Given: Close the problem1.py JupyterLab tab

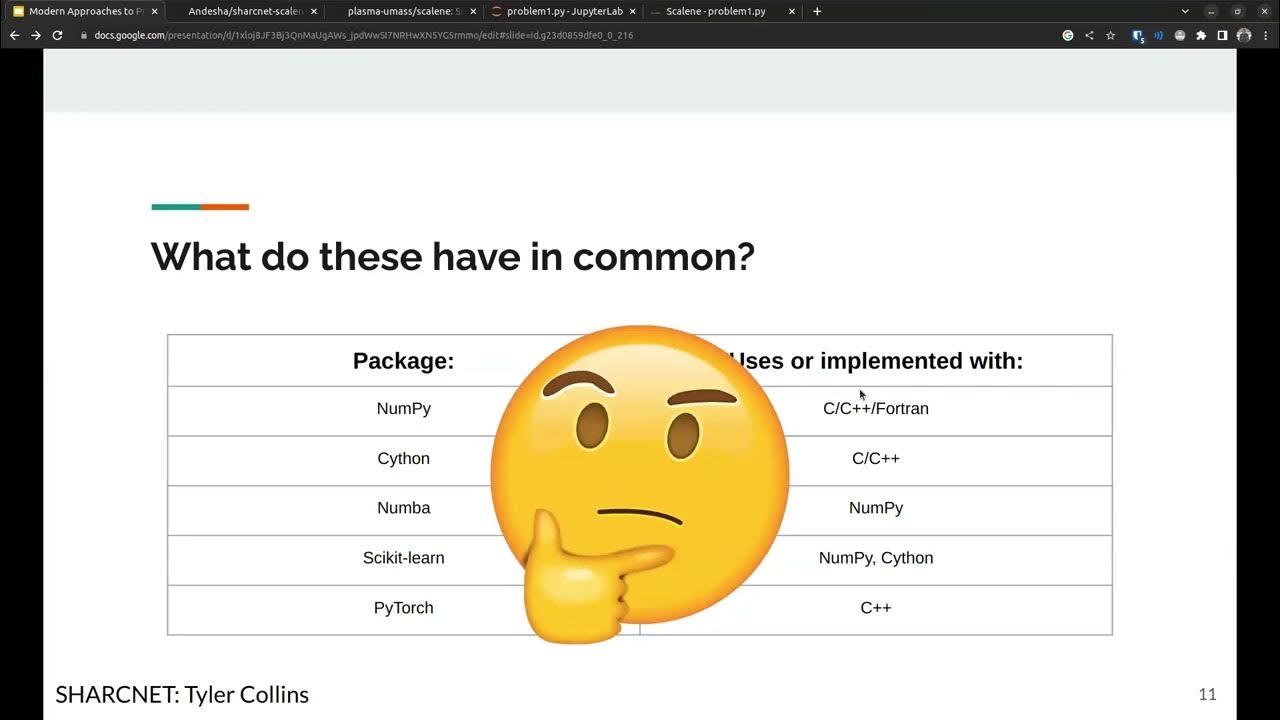Looking at the screenshot, I should click(632, 11).
